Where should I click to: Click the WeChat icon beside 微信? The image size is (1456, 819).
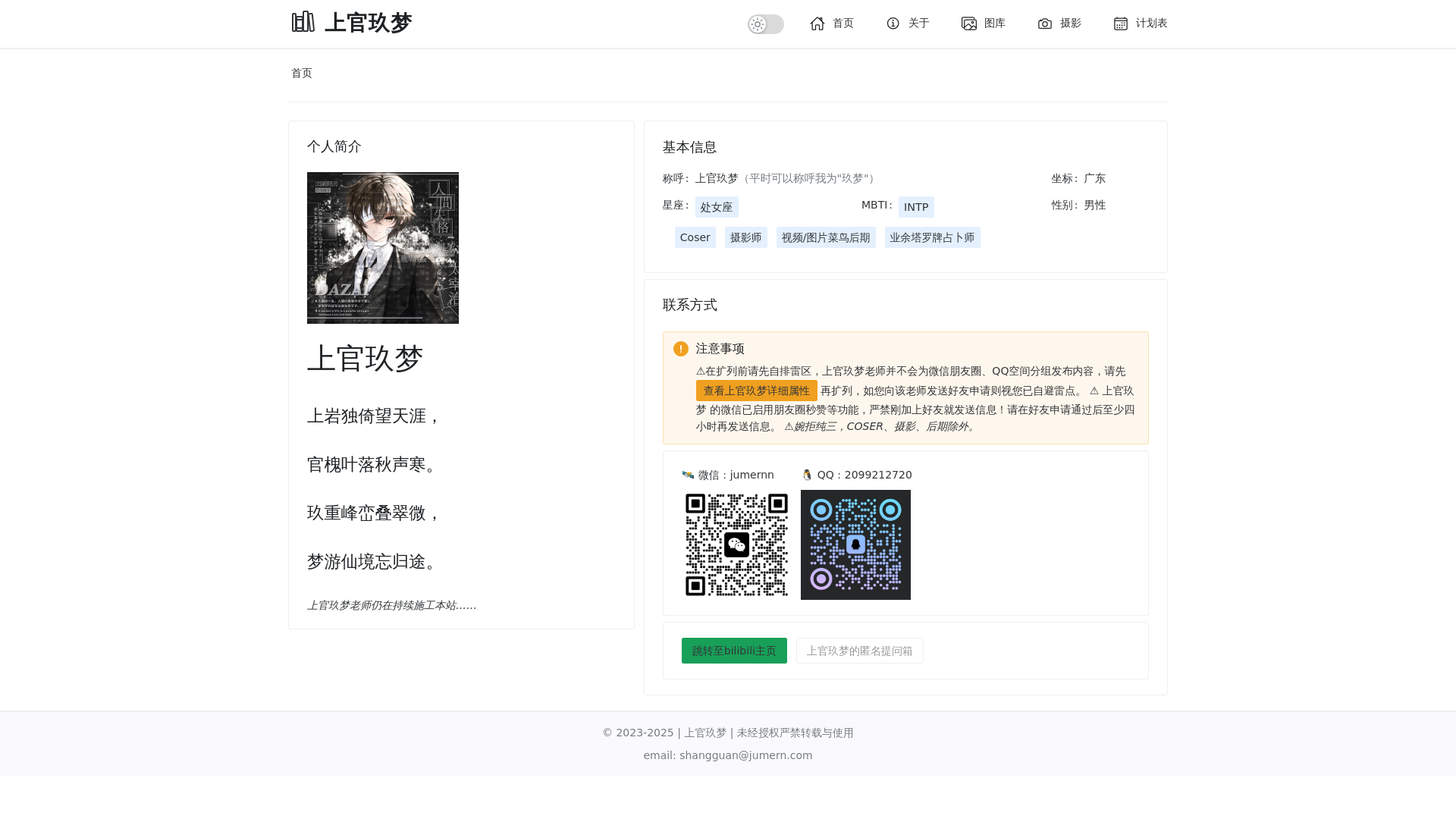pos(688,475)
